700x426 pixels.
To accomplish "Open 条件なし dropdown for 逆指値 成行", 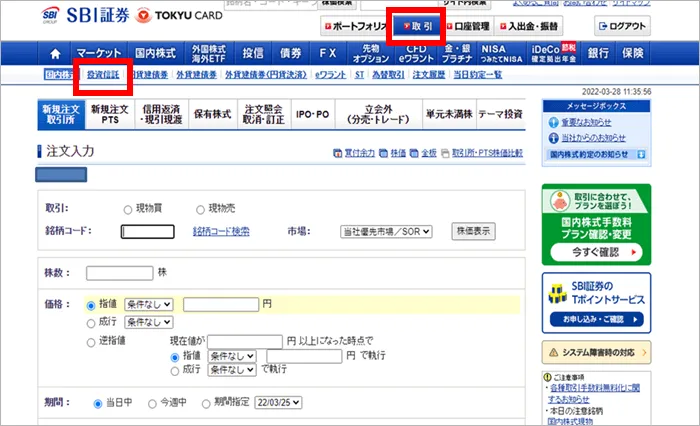I will (232, 370).
